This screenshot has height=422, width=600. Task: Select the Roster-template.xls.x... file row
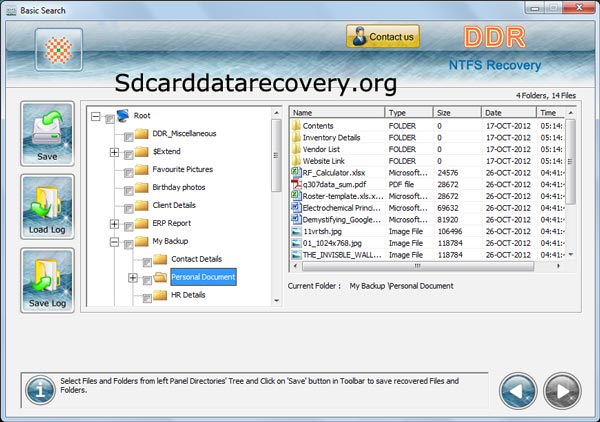[x=427, y=196]
